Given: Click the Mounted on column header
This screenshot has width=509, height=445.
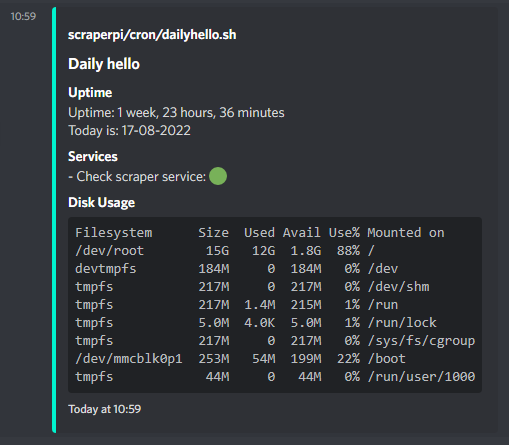Looking at the screenshot, I should [406, 233].
